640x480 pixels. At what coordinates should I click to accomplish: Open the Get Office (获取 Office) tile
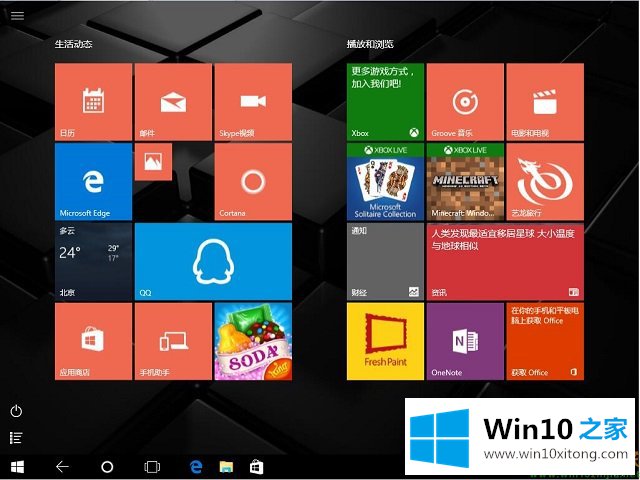tap(545, 341)
